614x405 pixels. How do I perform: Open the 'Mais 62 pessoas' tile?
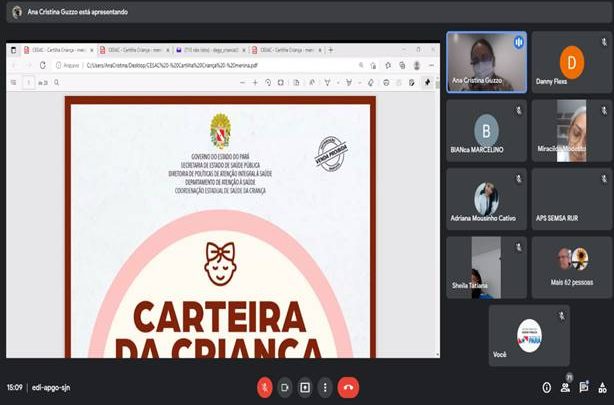(x=571, y=268)
